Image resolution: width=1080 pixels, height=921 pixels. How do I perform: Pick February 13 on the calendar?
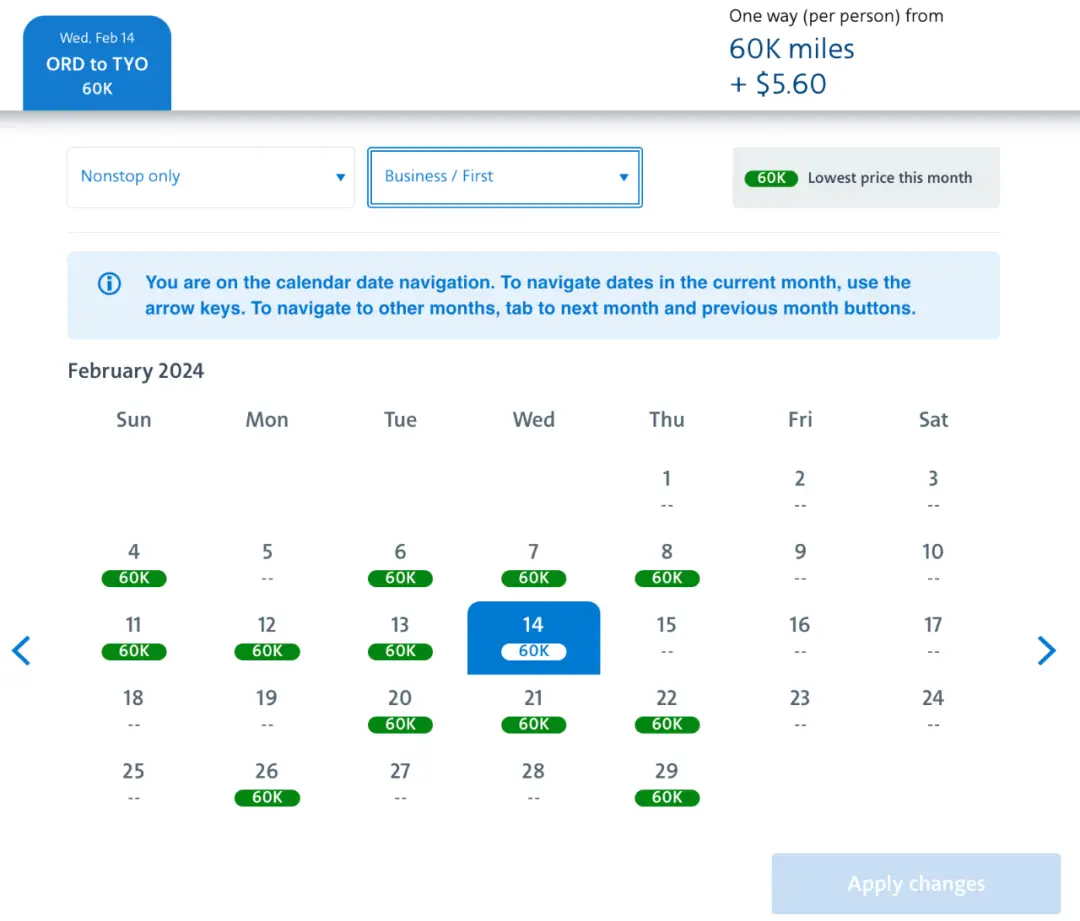[x=400, y=637]
